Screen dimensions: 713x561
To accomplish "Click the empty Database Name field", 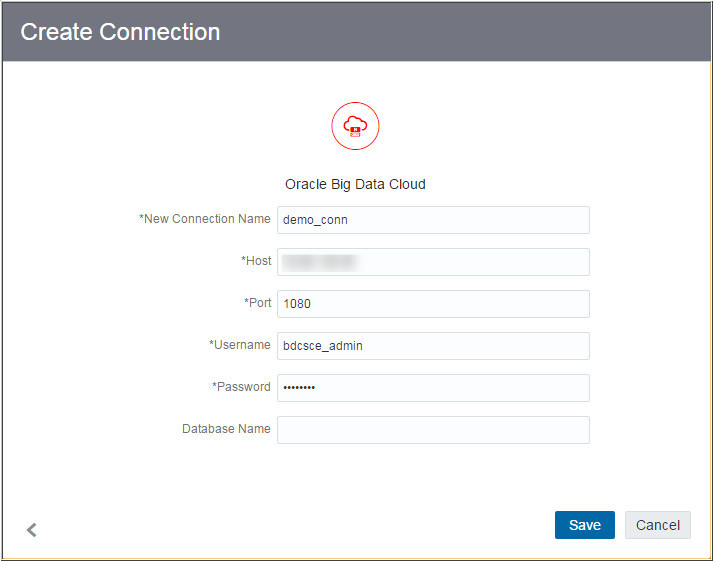I will click(x=433, y=430).
